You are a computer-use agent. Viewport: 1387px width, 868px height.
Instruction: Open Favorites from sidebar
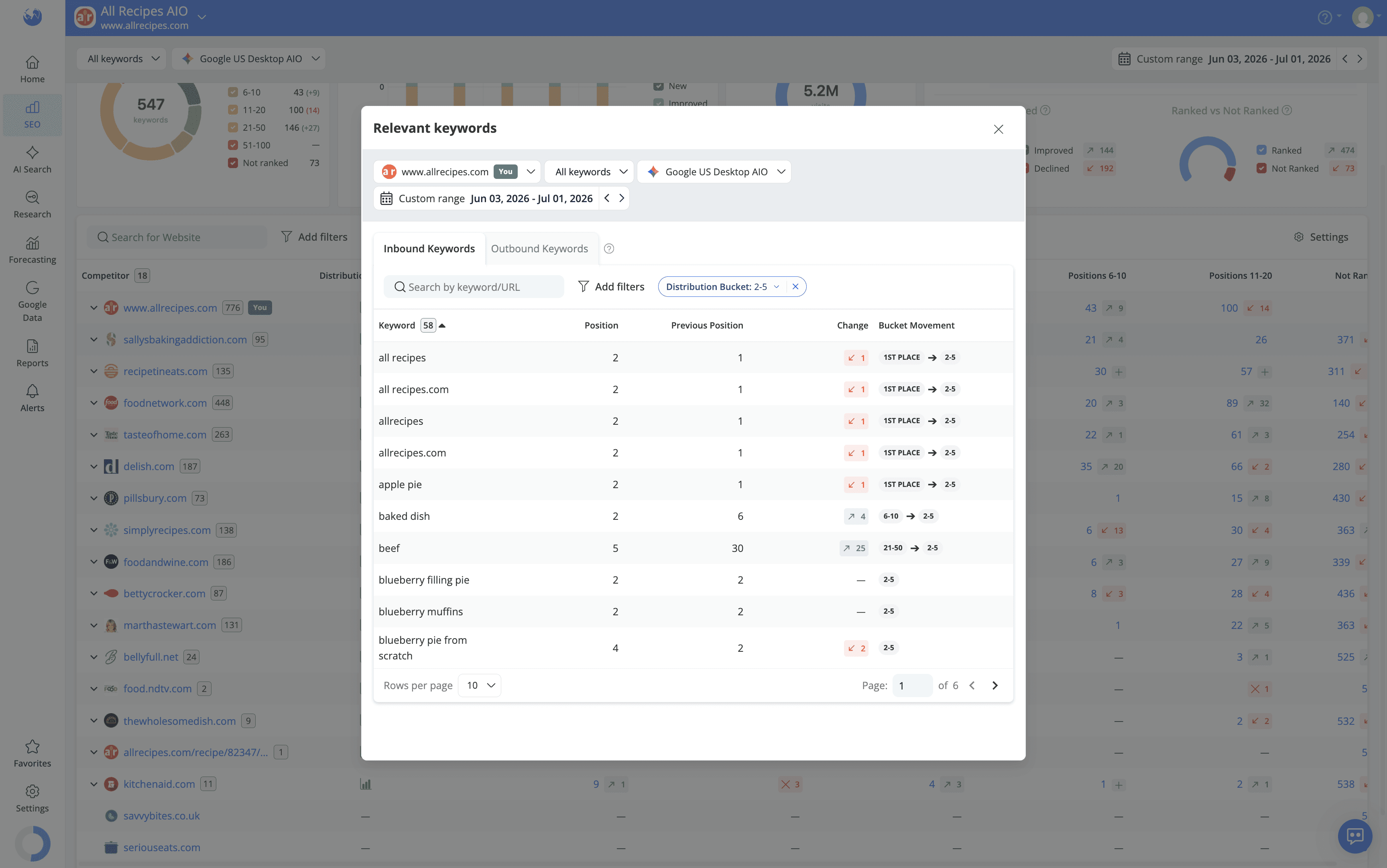click(x=32, y=754)
